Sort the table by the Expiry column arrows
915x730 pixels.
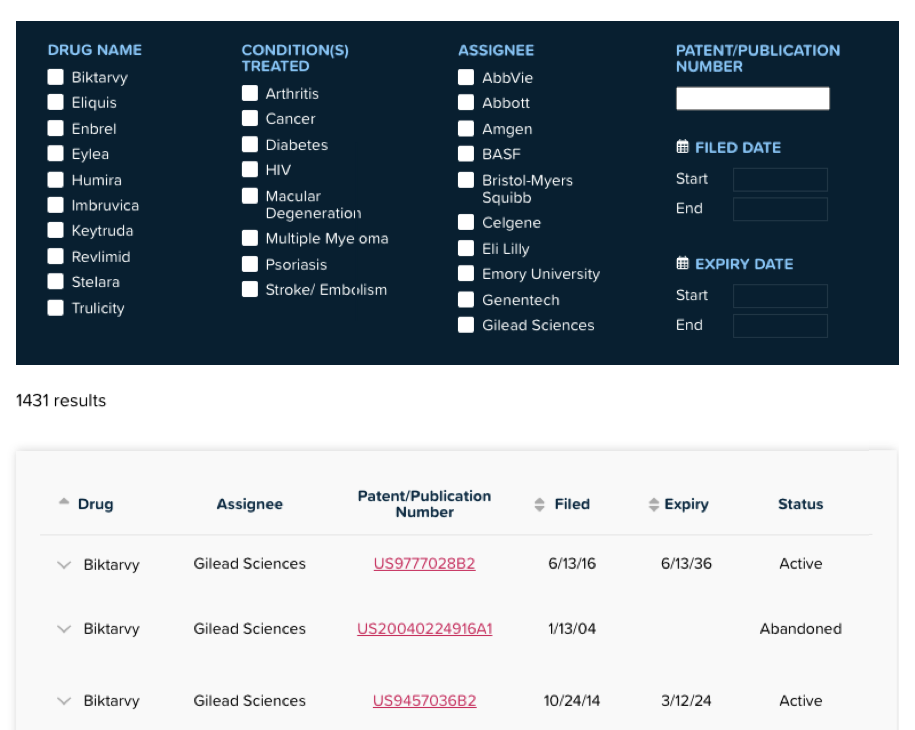pyautogui.click(x=654, y=505)
